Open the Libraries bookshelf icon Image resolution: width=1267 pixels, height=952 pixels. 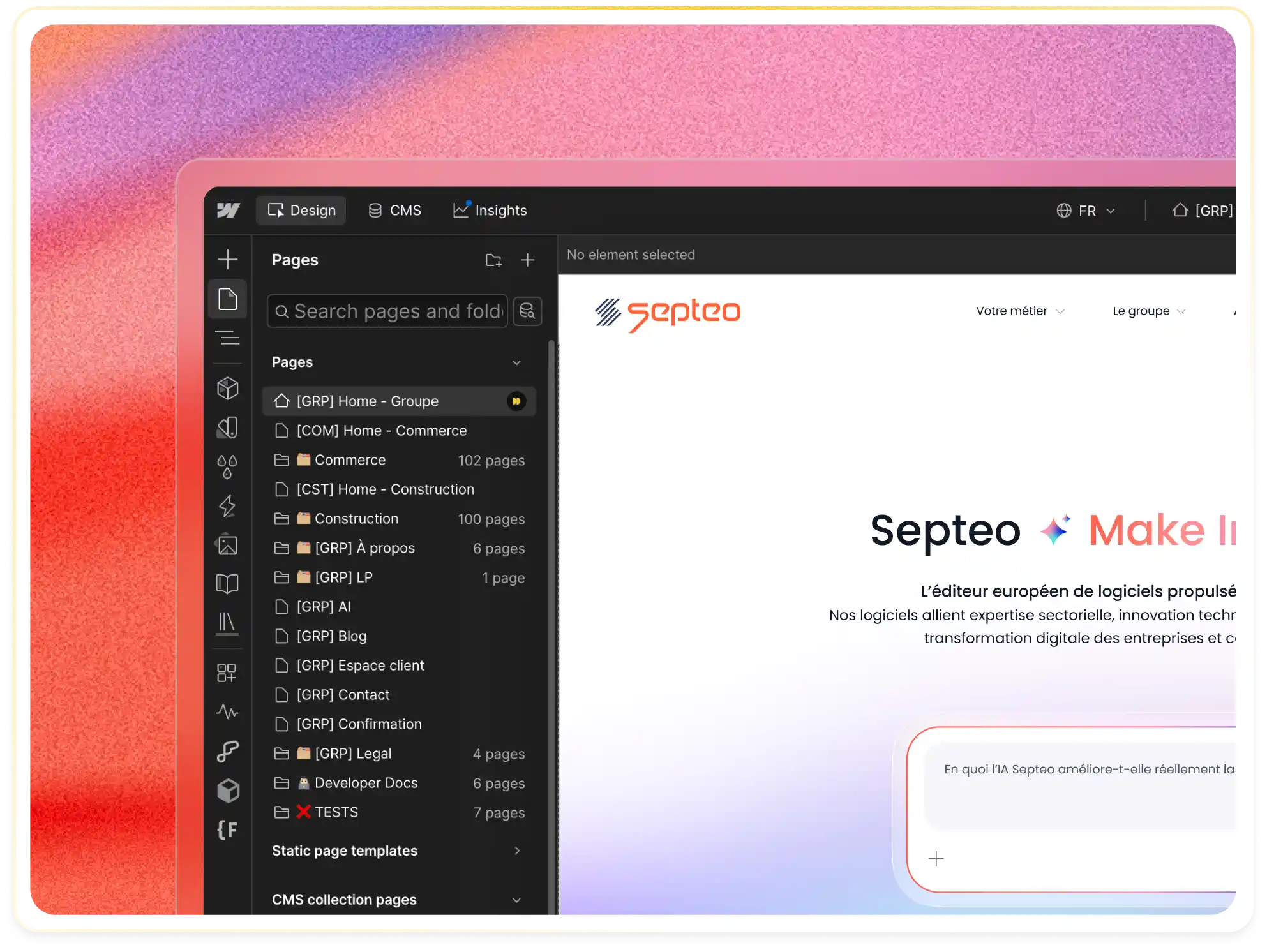(228, 623)
